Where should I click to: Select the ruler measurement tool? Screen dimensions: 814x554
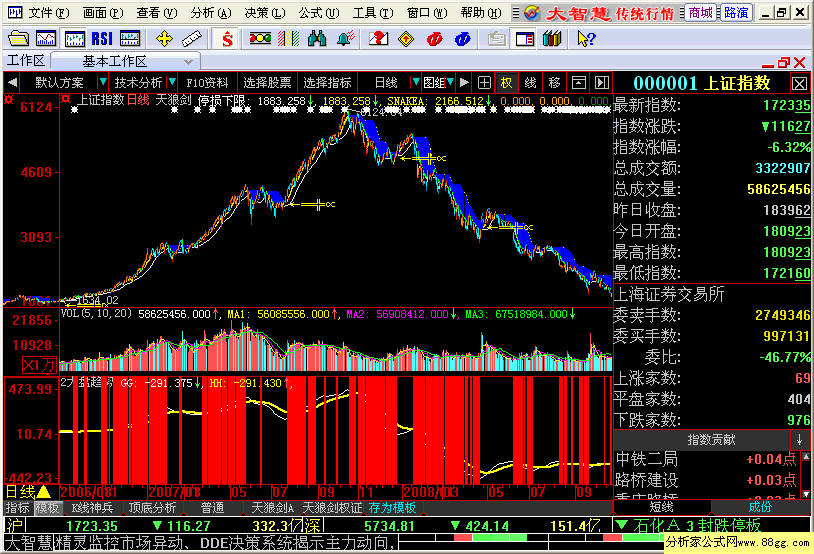192,38
